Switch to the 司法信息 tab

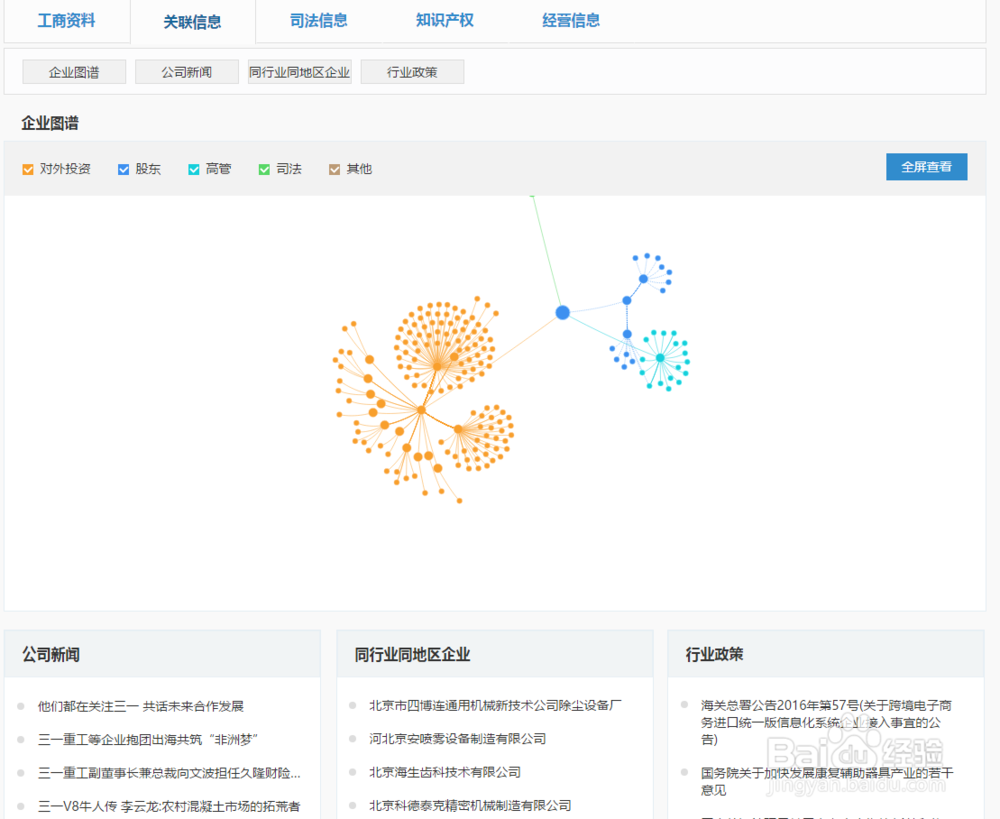318,20
